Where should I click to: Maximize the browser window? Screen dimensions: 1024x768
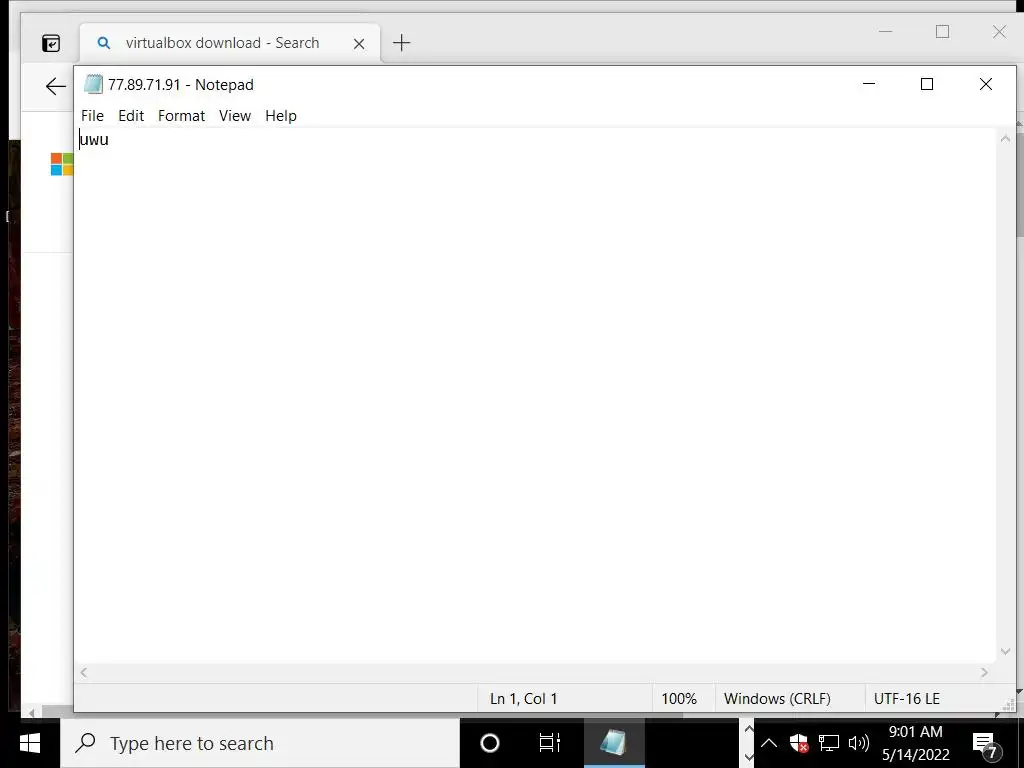(x=942, y=31)
